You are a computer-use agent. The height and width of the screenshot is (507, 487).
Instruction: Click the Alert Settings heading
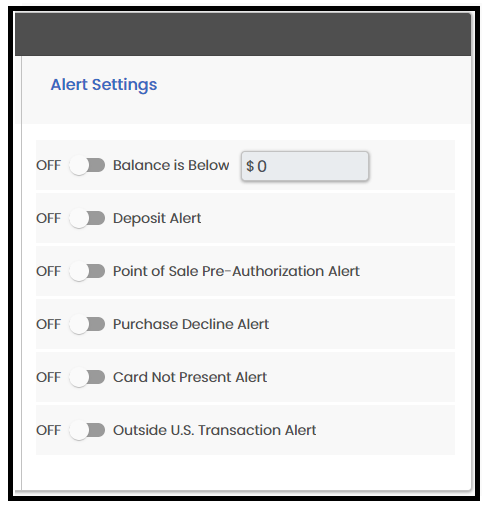click(104, 85)
